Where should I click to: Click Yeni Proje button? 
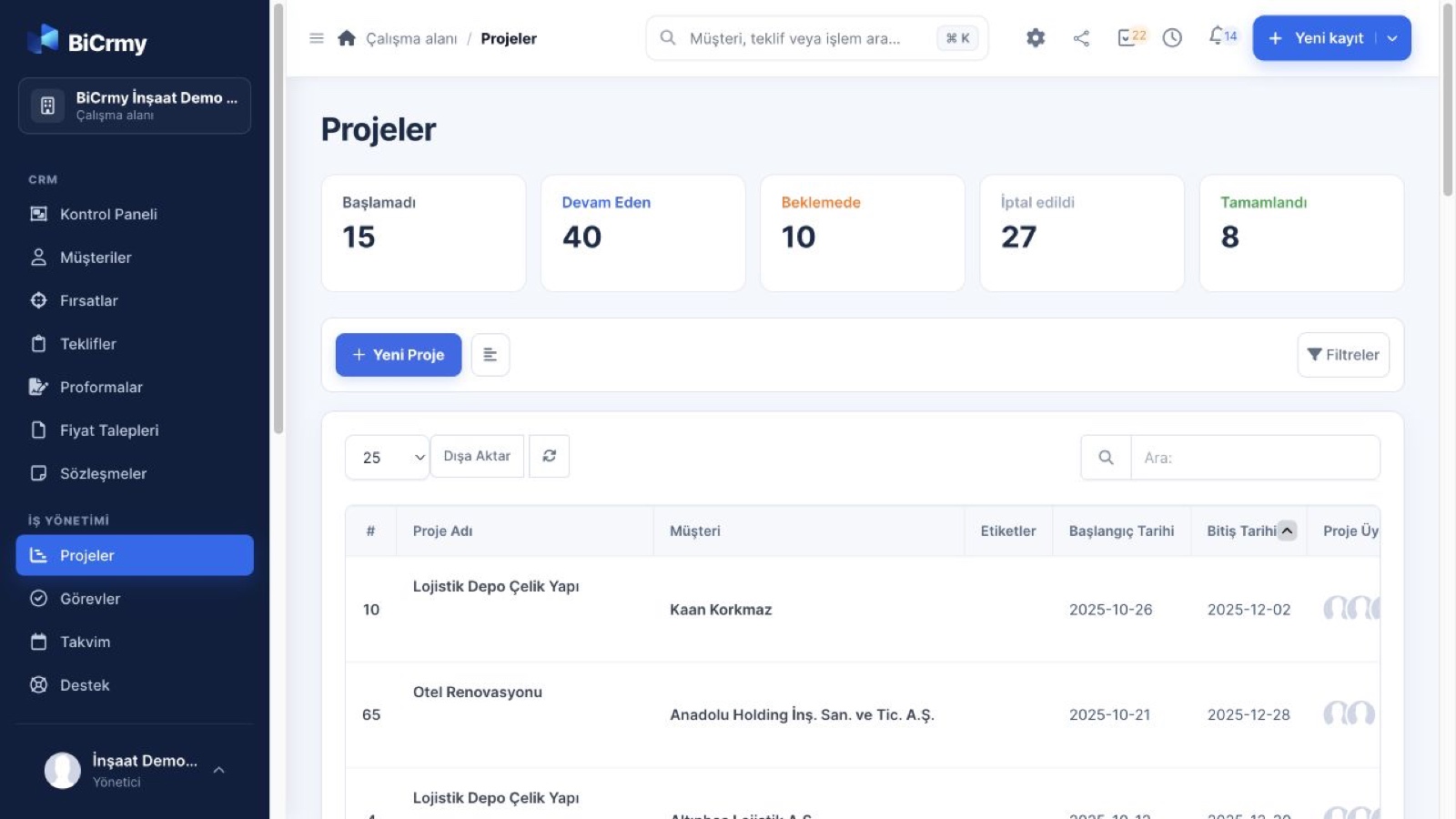coord(399,355)
